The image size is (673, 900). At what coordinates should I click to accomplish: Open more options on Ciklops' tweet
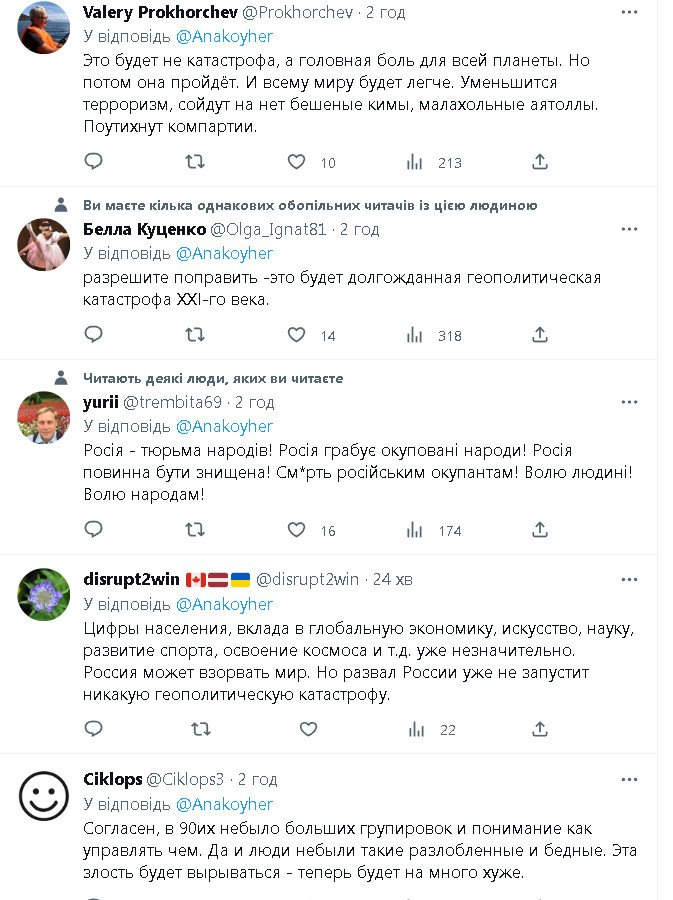click(629, 779)
